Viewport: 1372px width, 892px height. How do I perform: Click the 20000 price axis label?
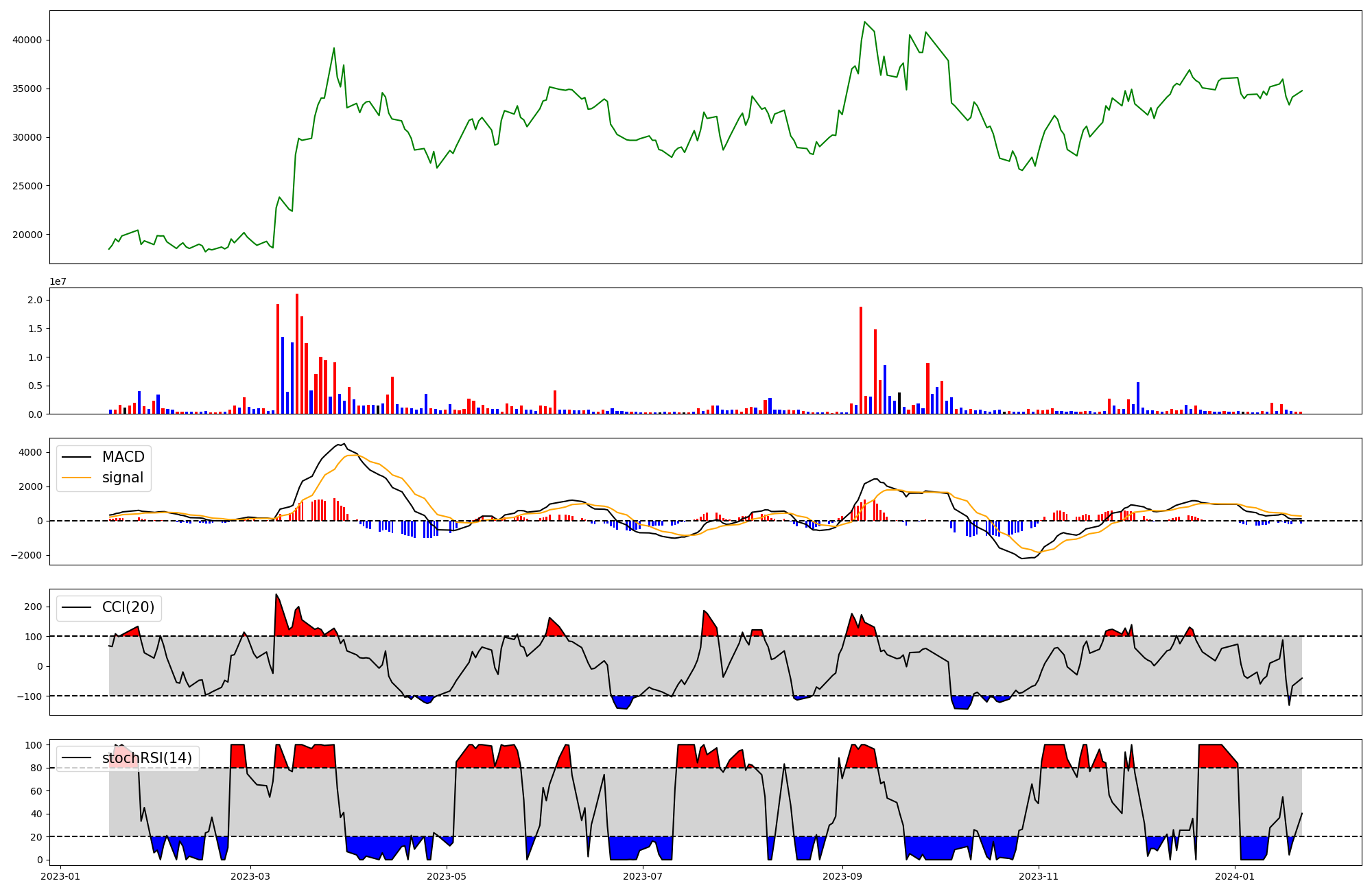27,235
